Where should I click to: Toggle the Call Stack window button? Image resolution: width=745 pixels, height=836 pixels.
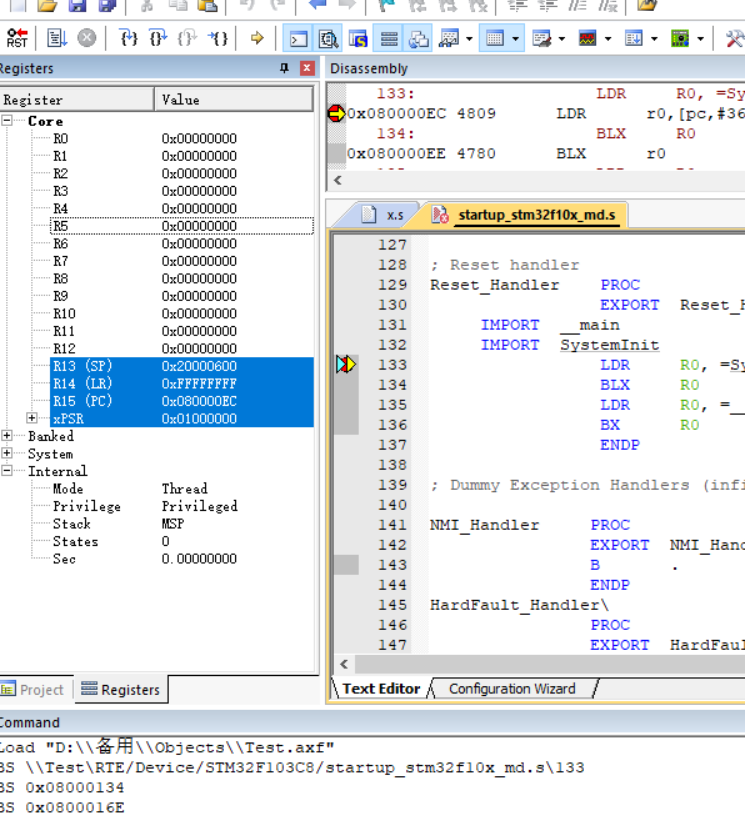[418, 38]
